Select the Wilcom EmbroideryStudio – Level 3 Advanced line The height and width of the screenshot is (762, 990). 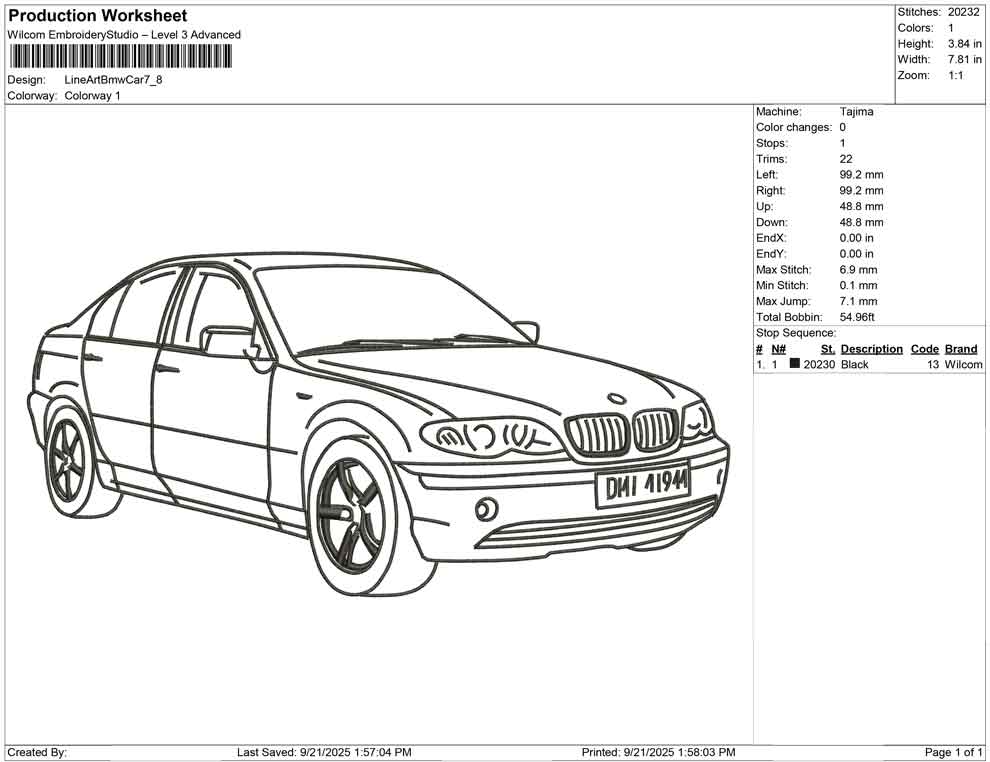click(124, 35)
